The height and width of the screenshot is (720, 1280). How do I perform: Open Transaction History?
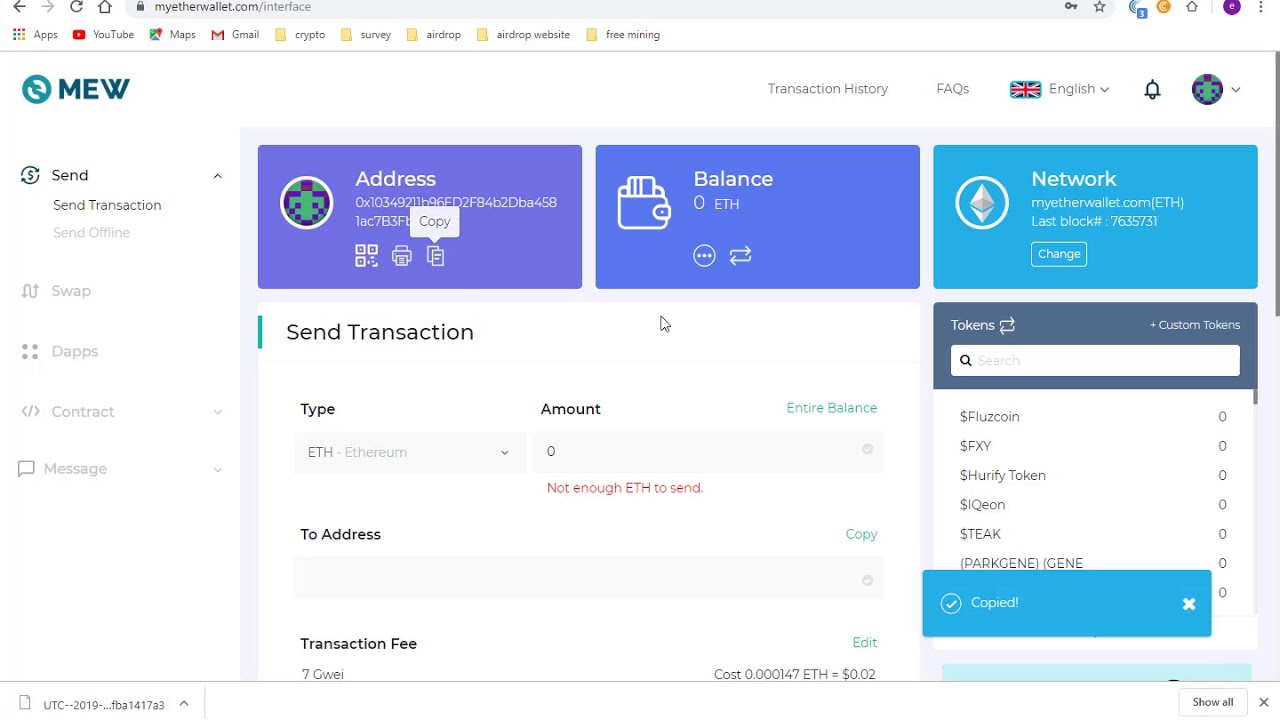(828, 89)
